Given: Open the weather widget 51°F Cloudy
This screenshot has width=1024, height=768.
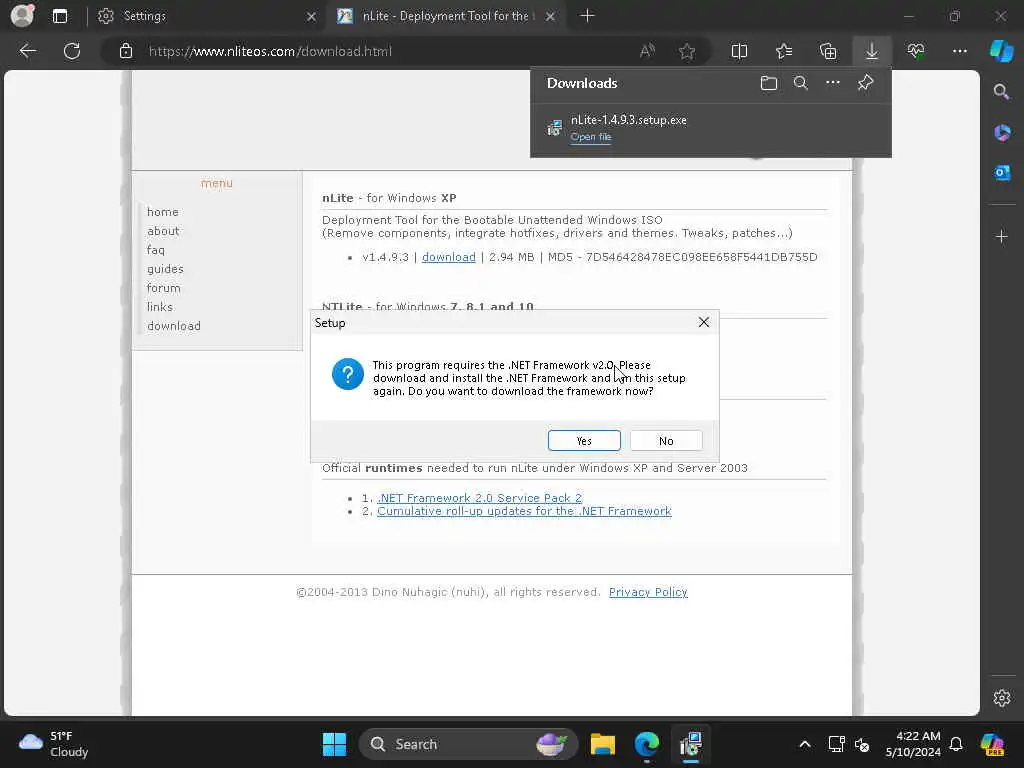Looking at the screenshot, I should coord(54,744).
